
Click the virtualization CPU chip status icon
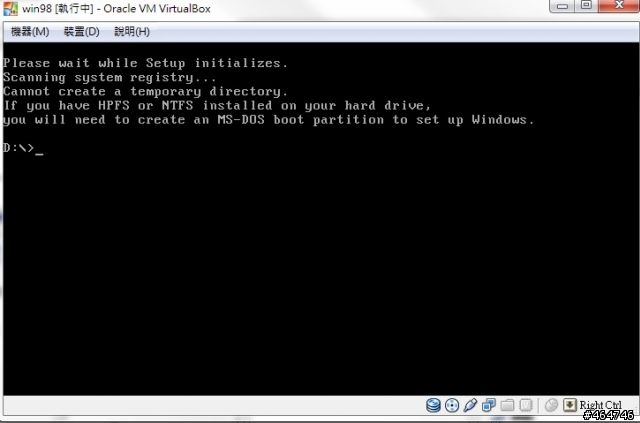click(x=526, y=405)
